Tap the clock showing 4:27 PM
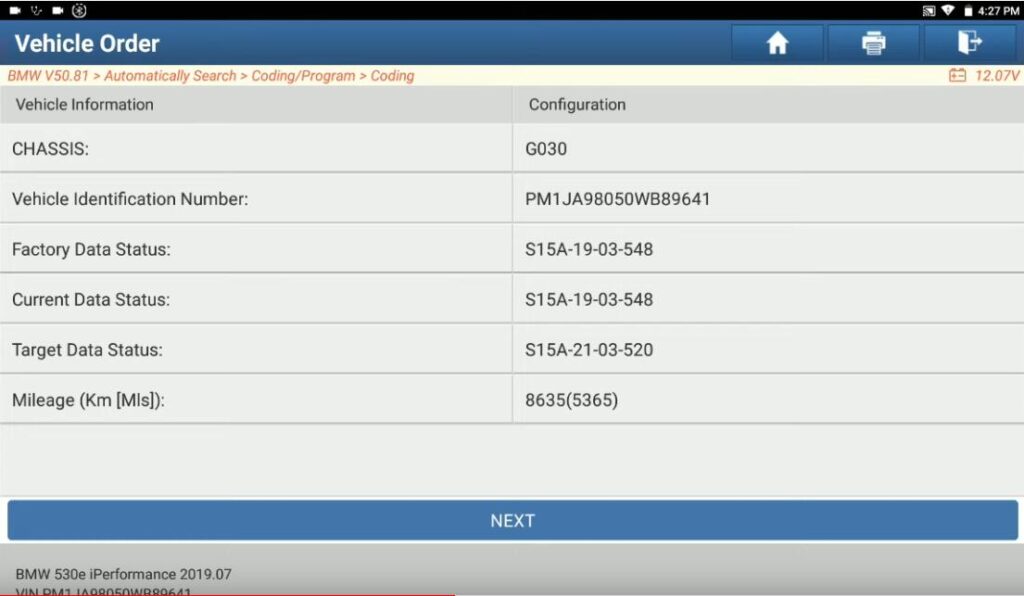This screenshot has height=596, width=1024. click(997, 10)
